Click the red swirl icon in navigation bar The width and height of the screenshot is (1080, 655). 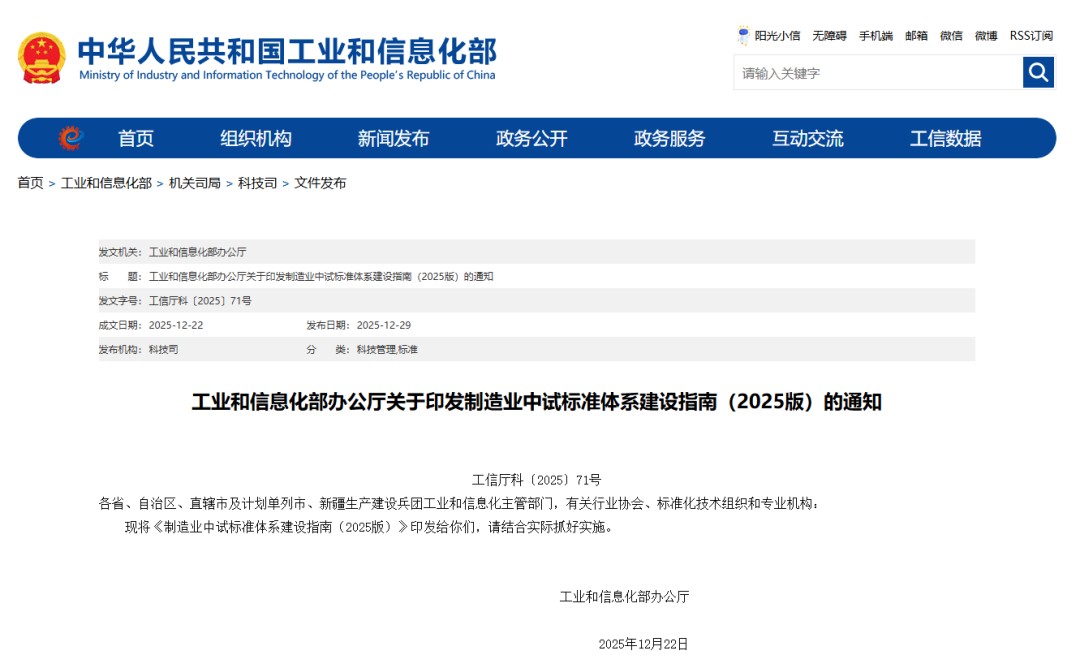click(70, 138)
